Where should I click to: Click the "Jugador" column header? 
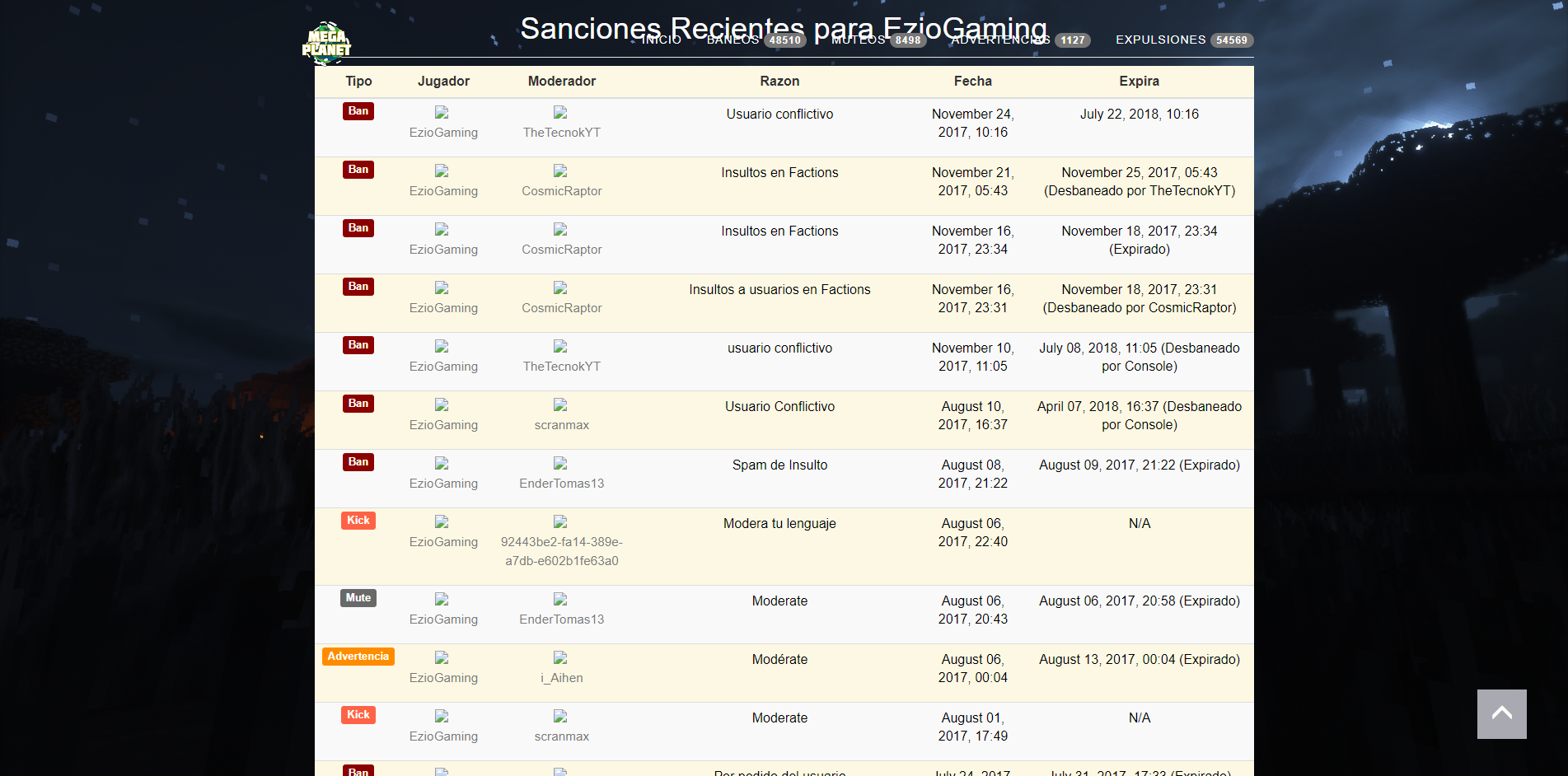point(443,82)
